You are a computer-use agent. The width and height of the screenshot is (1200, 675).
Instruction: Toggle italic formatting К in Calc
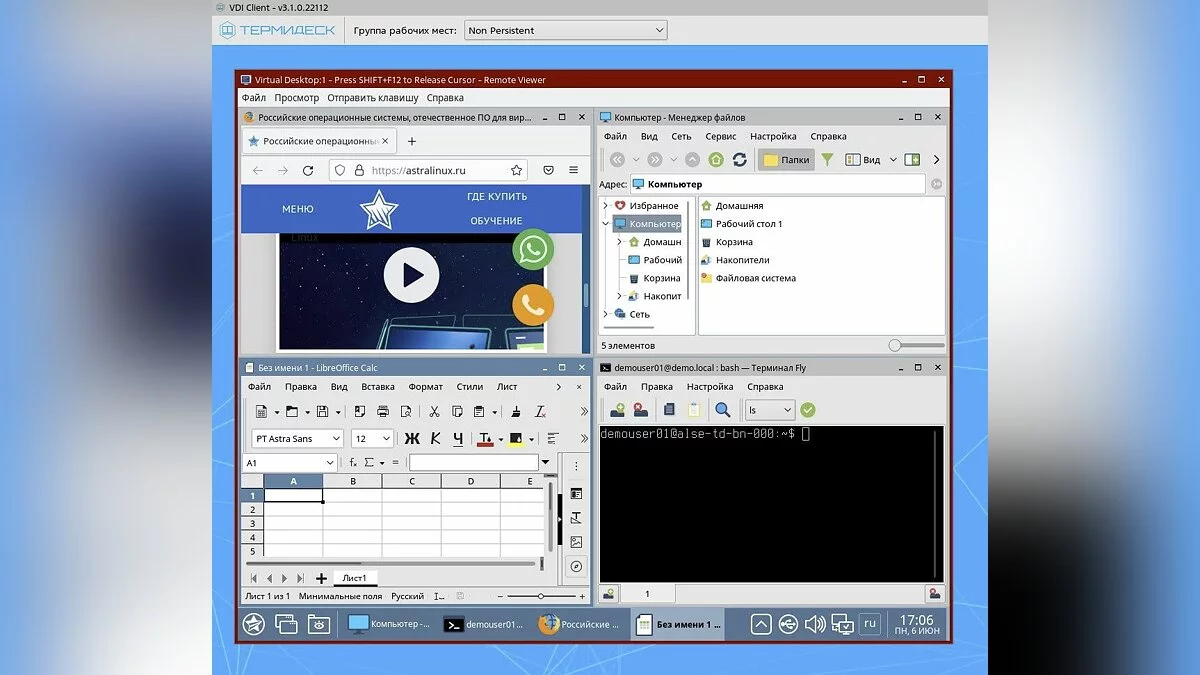coord(435,439)
